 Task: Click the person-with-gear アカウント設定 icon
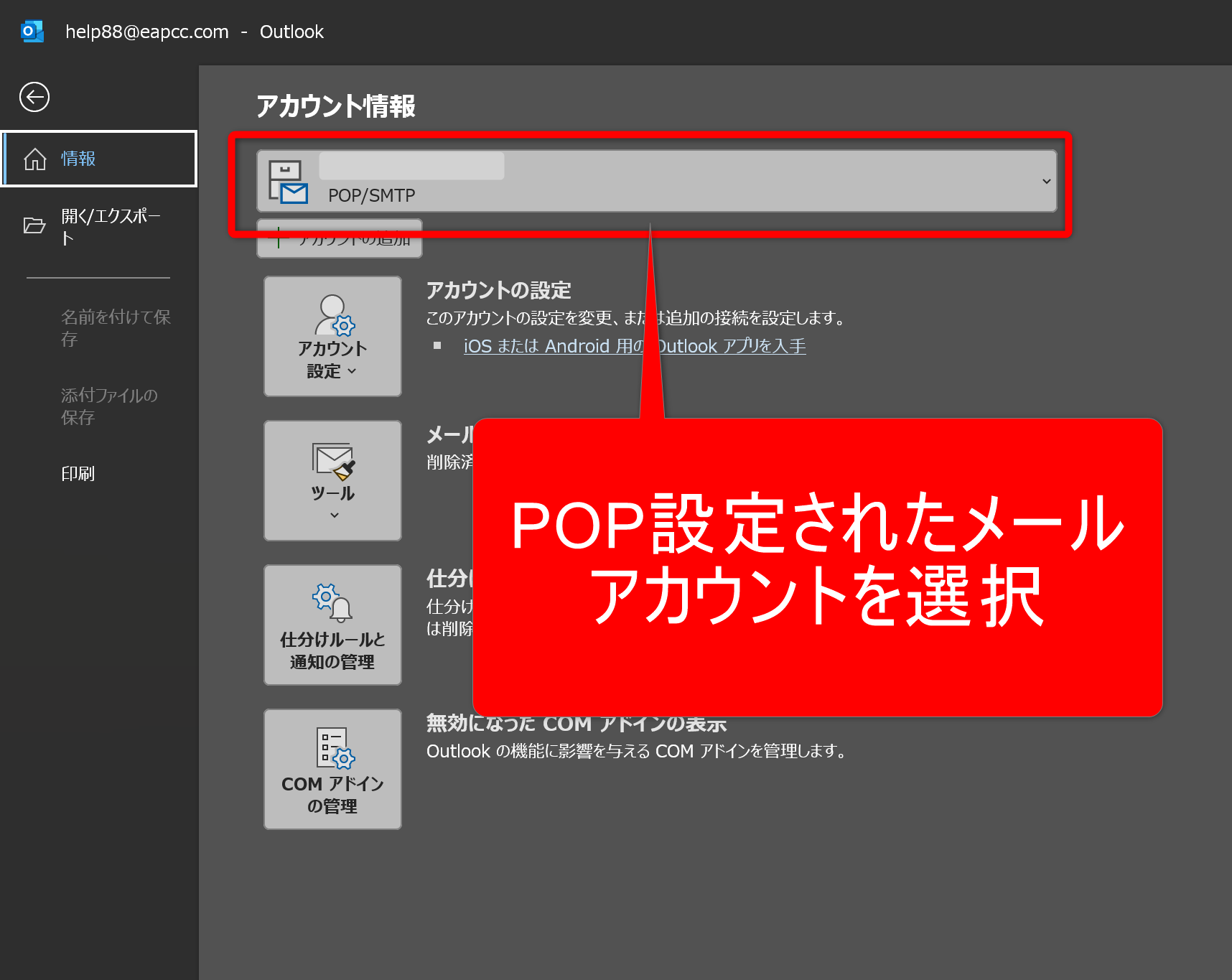335,315
